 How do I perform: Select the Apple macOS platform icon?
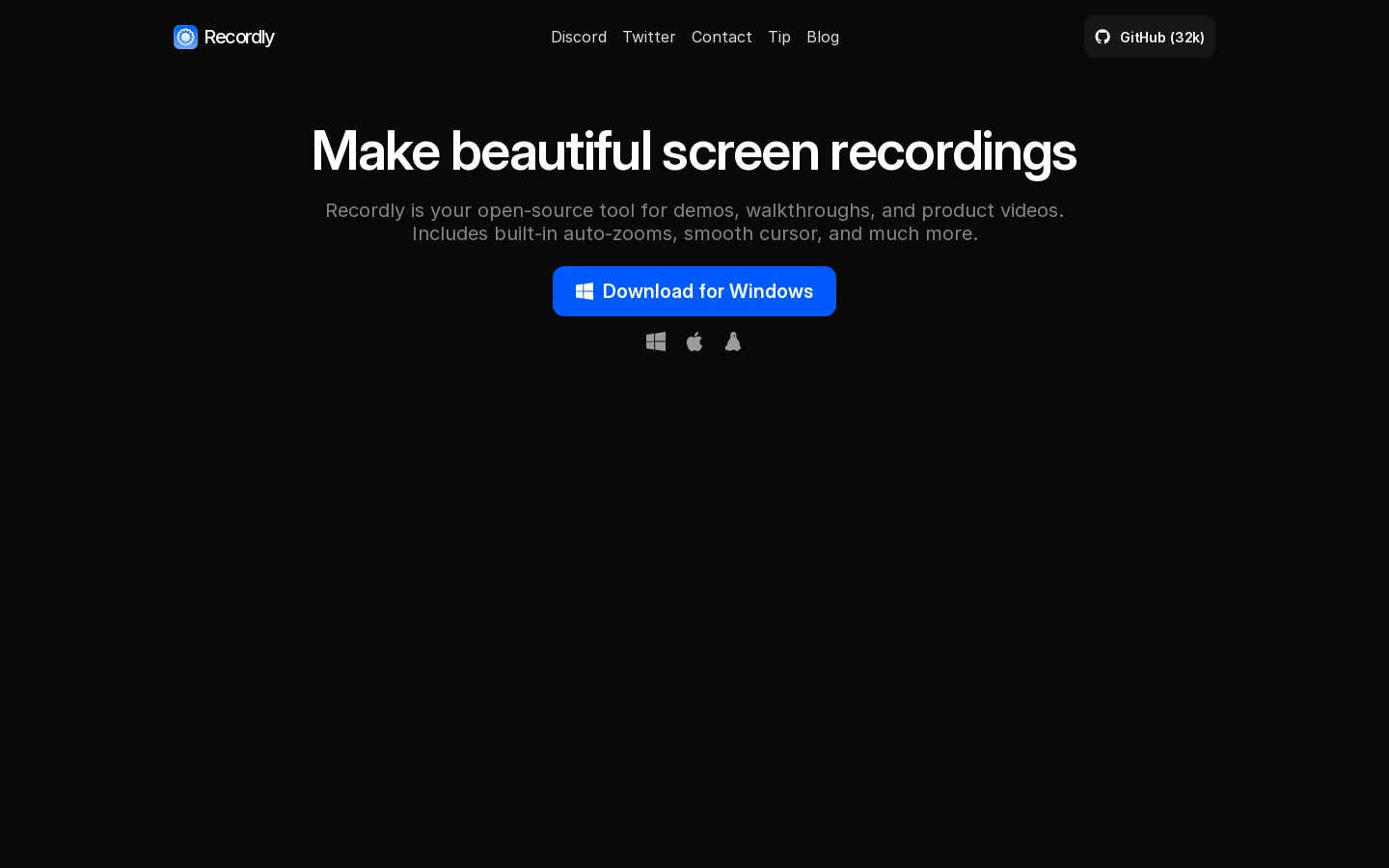694,341
